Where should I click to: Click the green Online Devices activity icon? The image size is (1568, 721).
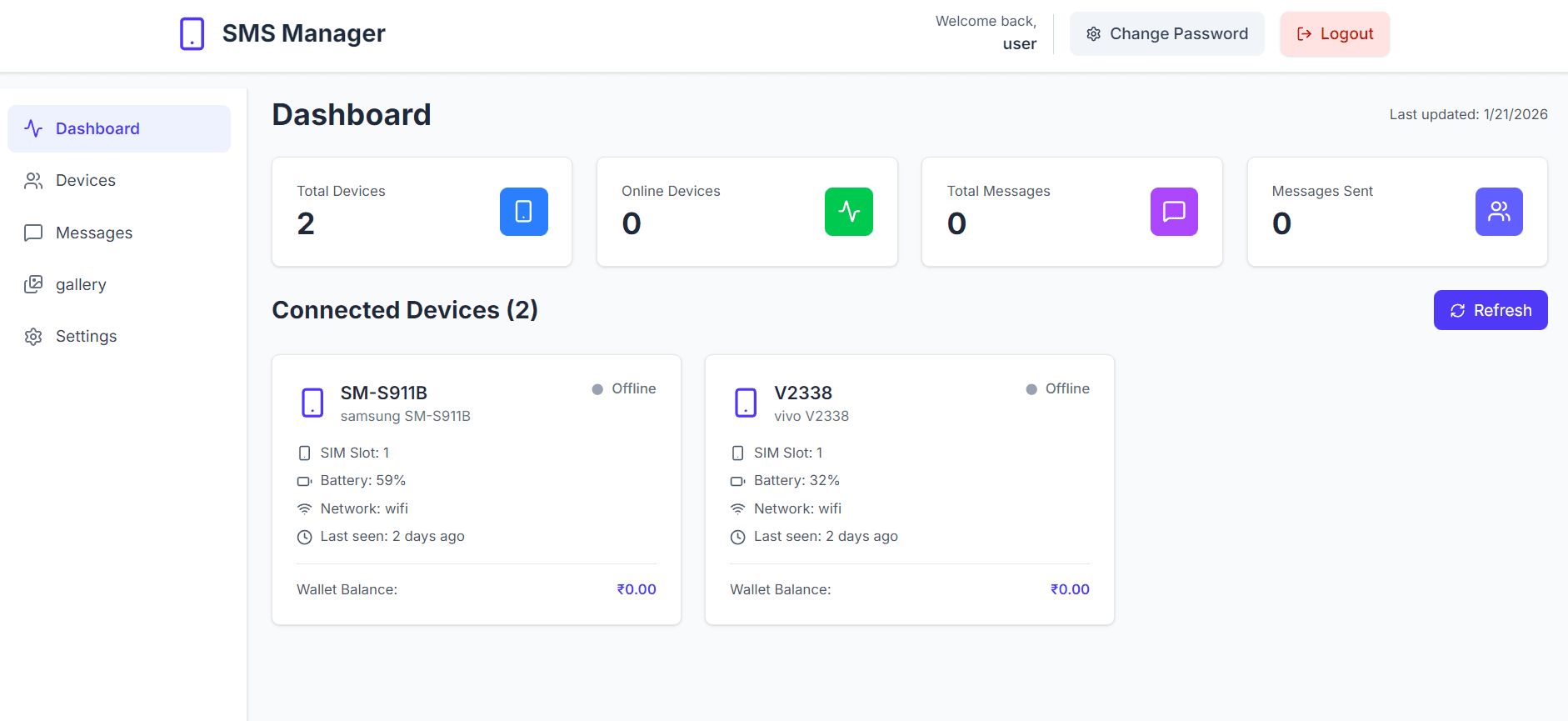[x=848, y=212]
